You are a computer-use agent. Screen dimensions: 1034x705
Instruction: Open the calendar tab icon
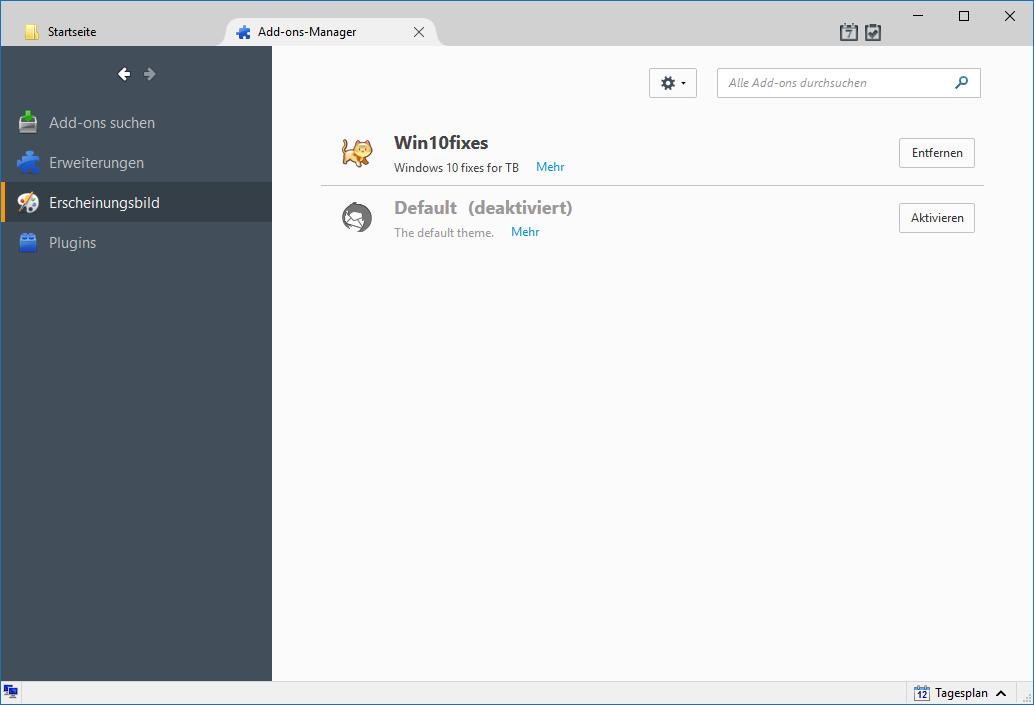point(849,32)
